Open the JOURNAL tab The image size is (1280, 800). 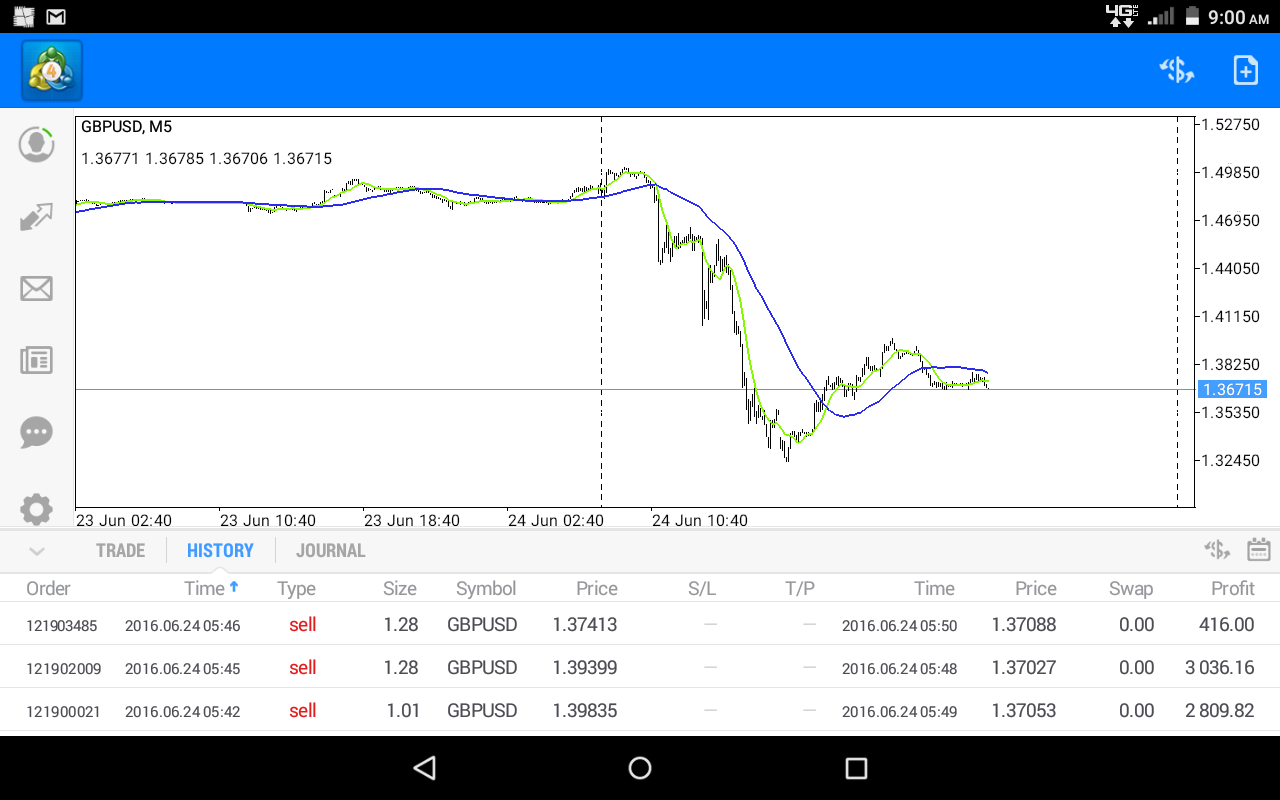330,550
